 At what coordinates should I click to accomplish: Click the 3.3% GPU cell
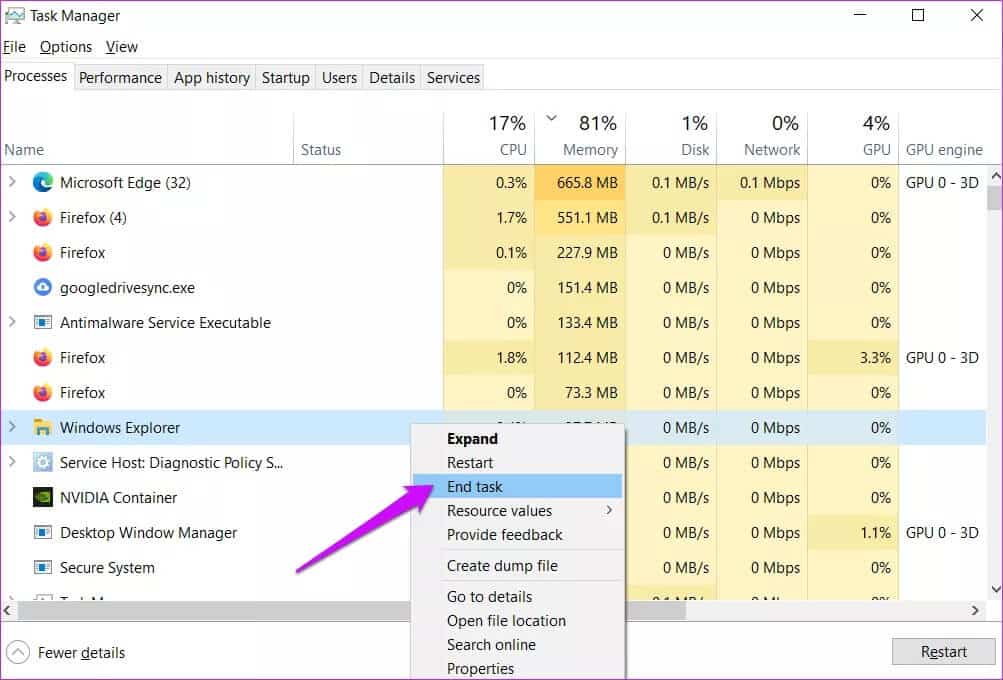tap(853, 358)
